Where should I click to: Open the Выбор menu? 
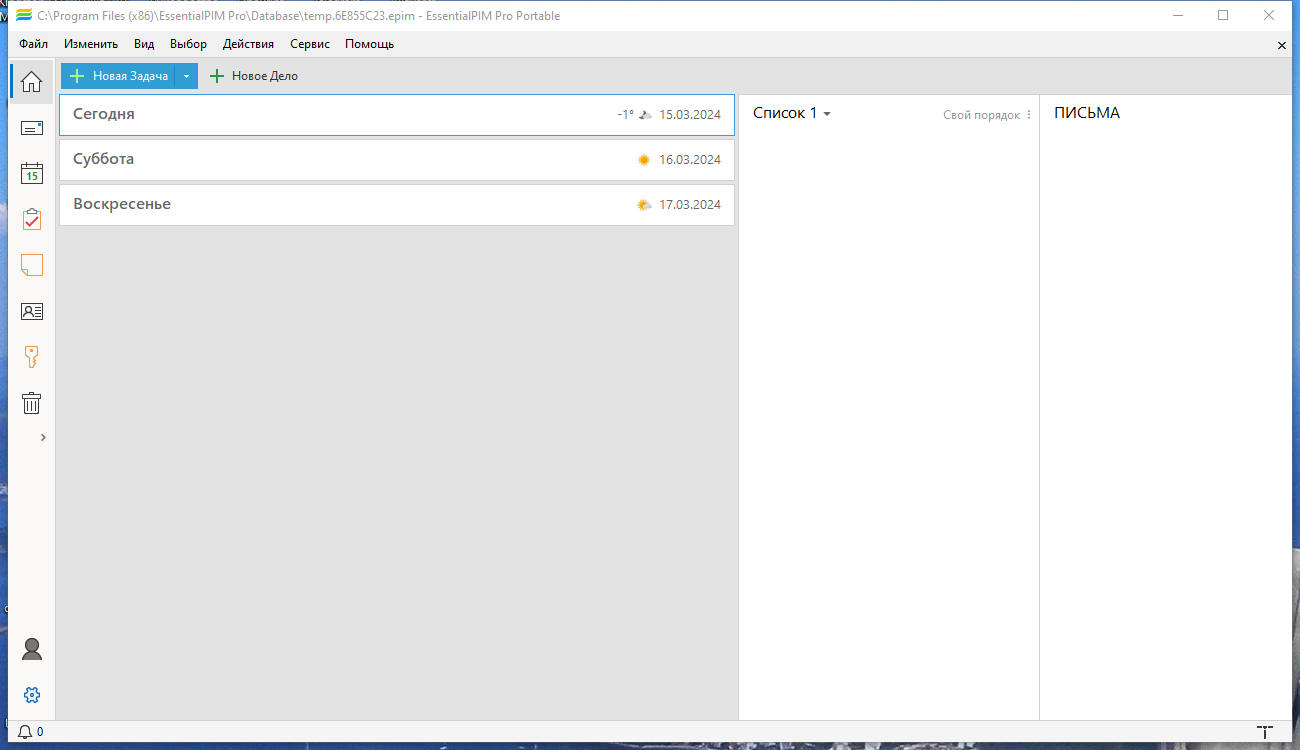pyautogui.click(x=188, y=44)
